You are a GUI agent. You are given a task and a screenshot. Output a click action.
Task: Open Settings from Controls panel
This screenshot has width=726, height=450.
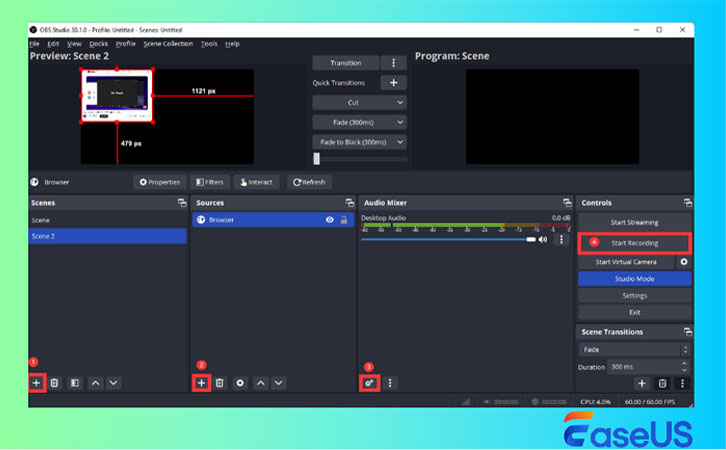[634, 295]
